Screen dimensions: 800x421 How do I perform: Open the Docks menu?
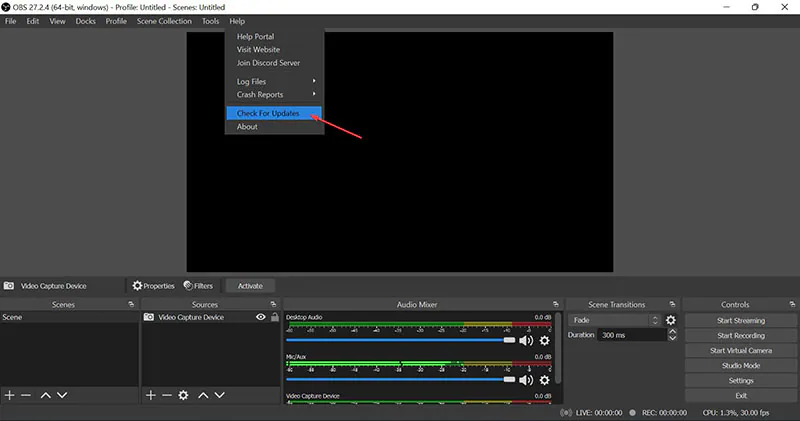tap(86, 21)
